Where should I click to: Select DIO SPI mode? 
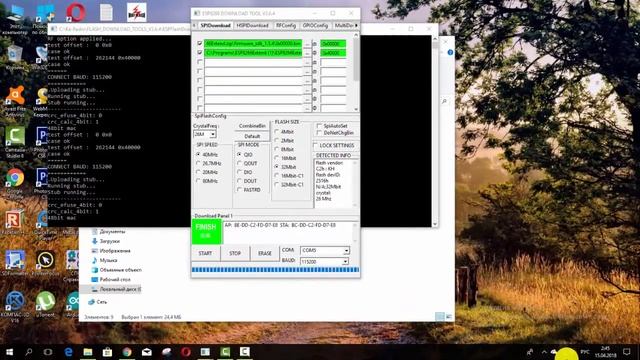point(239,172)
